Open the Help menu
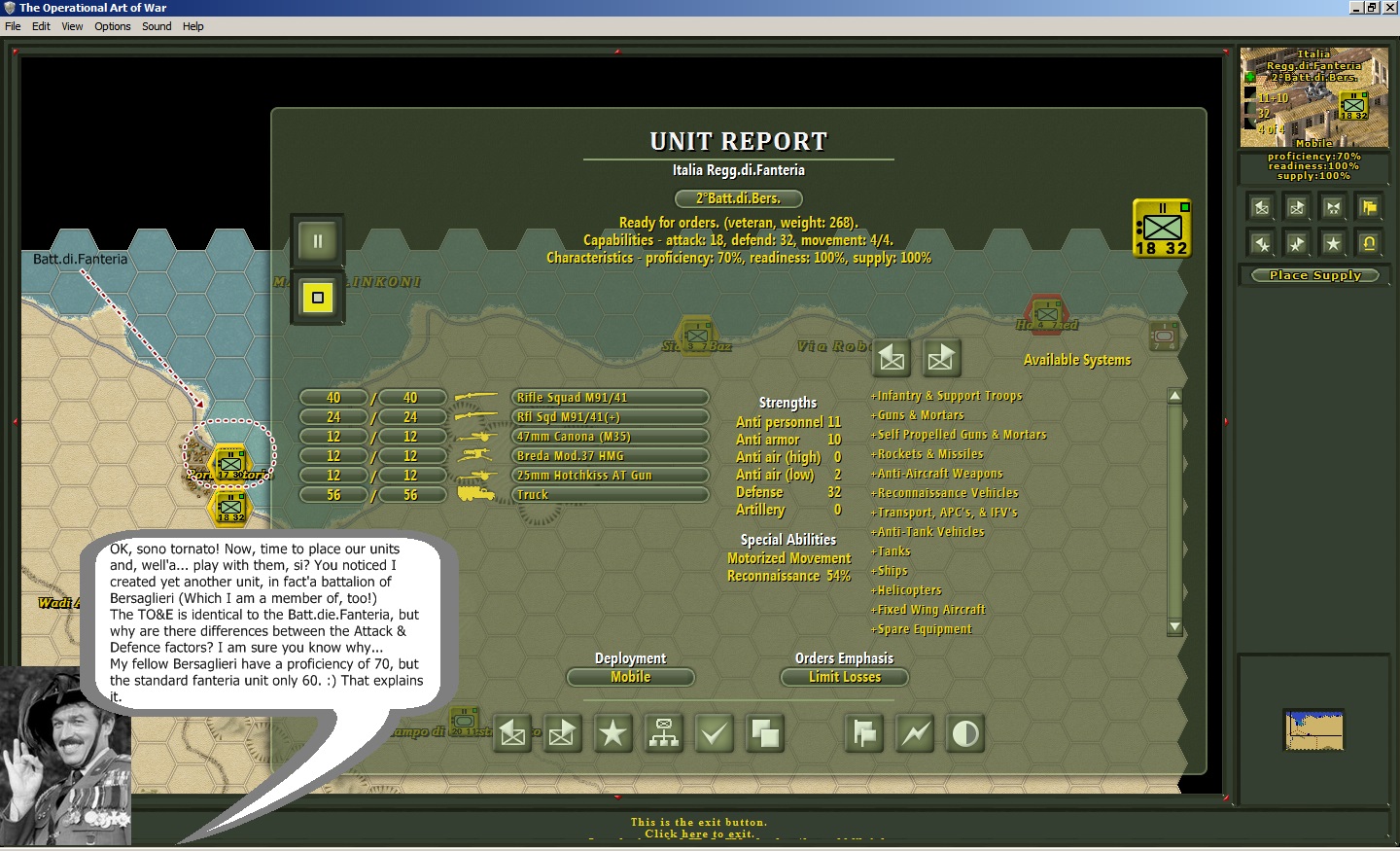 (193, 26)
